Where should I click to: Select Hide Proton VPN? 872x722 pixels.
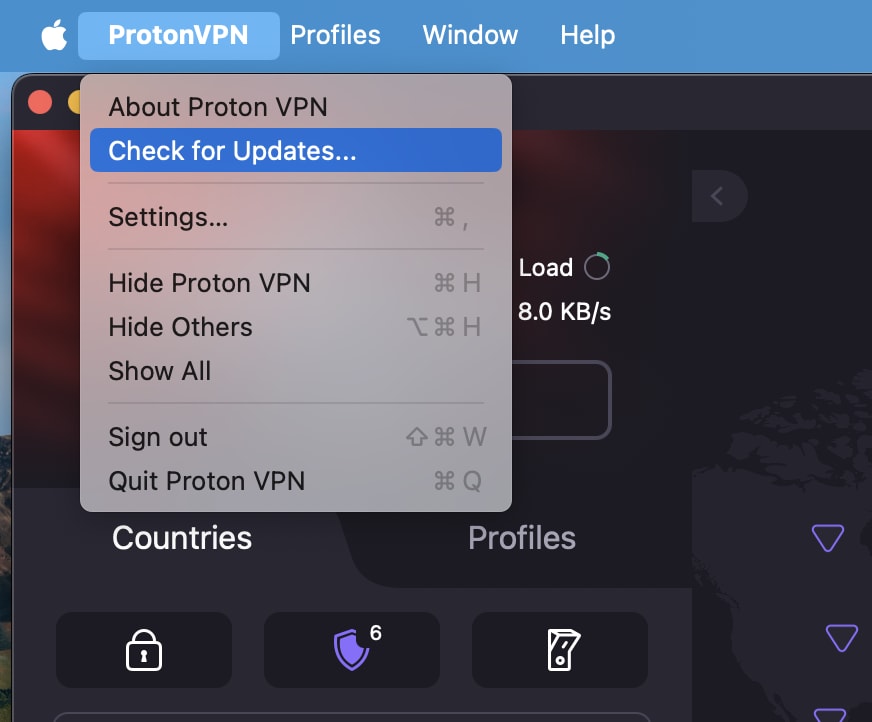tap(296, 283)
